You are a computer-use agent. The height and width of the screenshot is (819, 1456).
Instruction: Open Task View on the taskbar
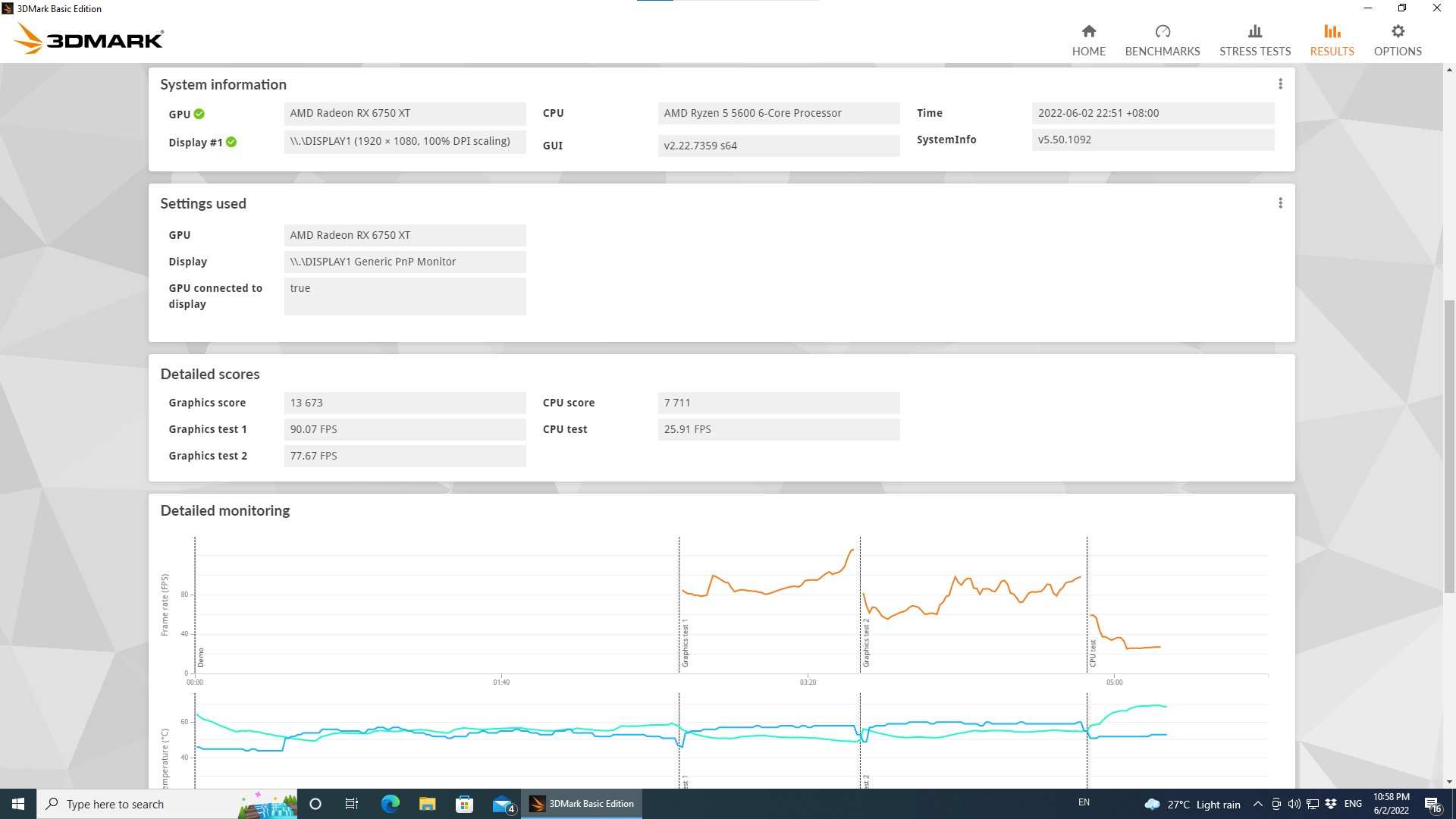(x=352, y=804)
